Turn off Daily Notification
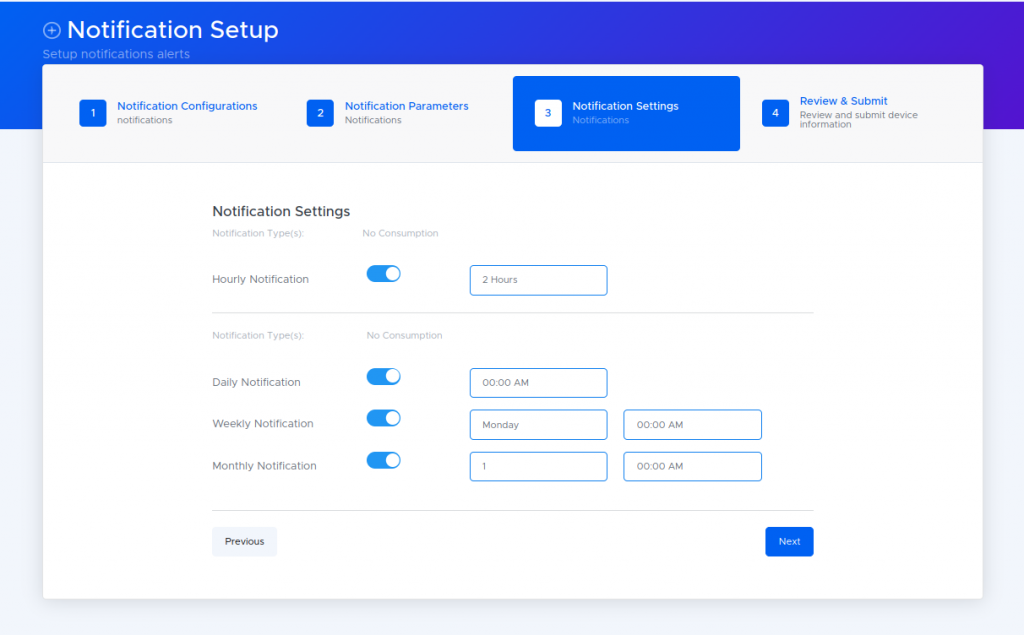 pyautogui.click(x=383, y=376)
